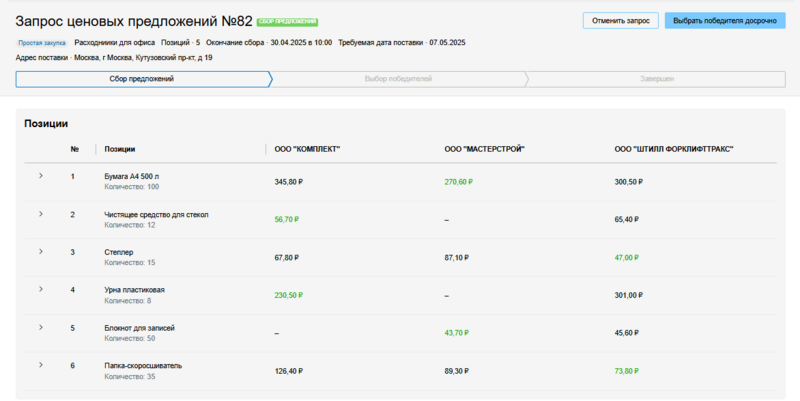The image size is (800, 401).
Task: Click the Отменить запрос button
Action: [621, 20]
